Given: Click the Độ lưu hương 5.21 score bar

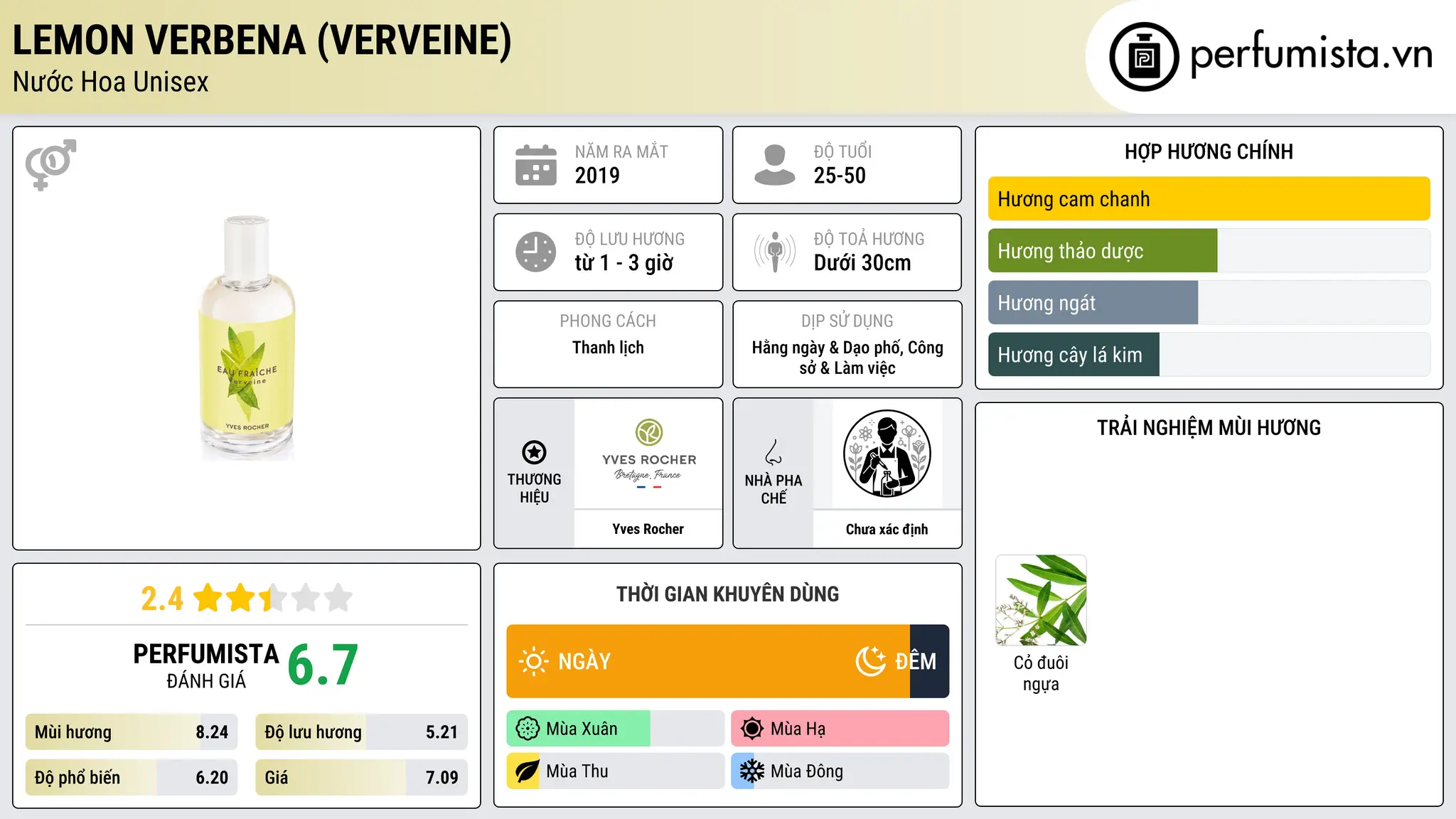Looking at the screenshot, I should [361, 732].
